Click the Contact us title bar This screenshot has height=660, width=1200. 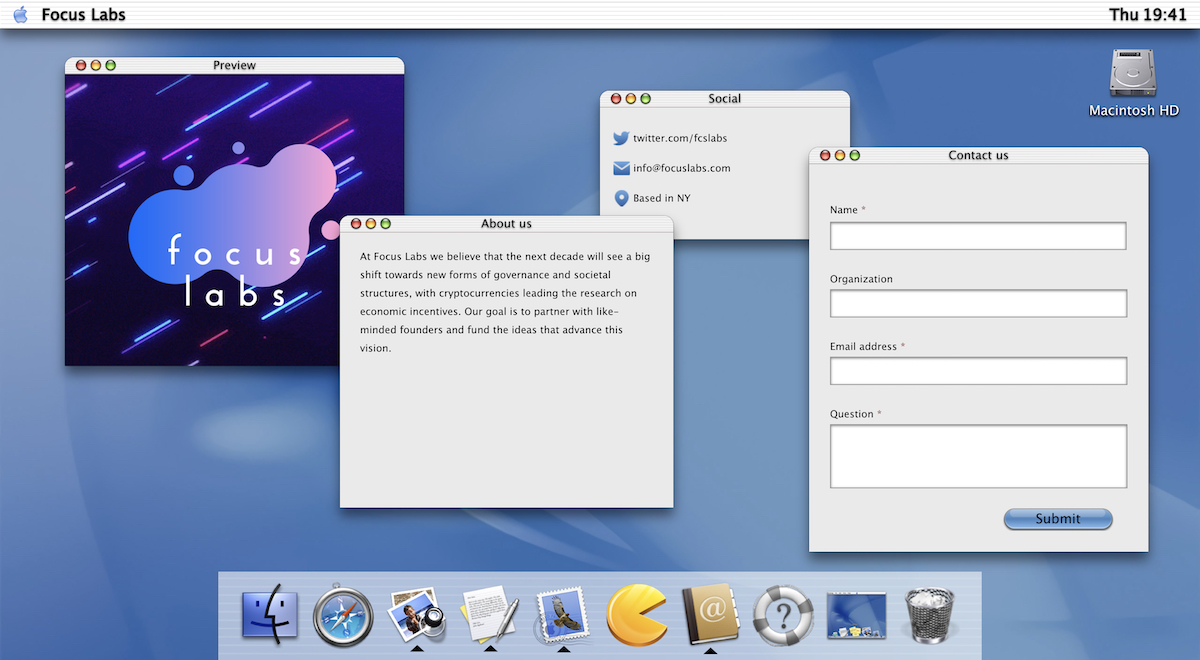tap(979, 155)
